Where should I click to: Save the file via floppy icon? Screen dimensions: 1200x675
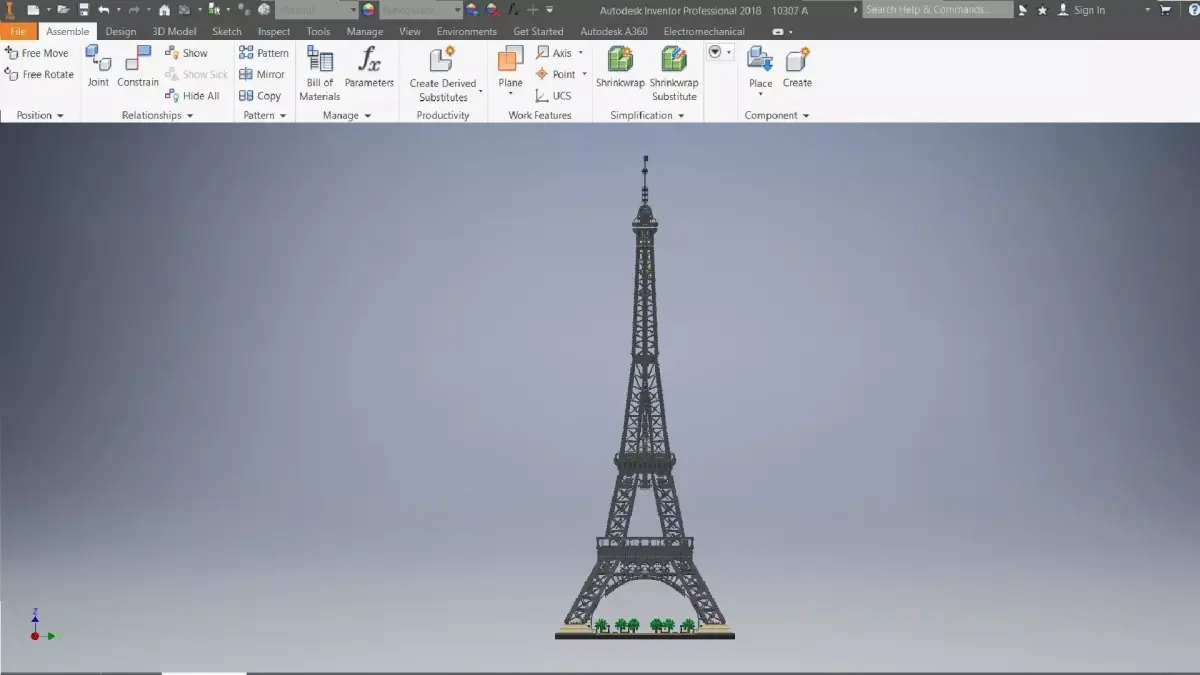(84, 10)
